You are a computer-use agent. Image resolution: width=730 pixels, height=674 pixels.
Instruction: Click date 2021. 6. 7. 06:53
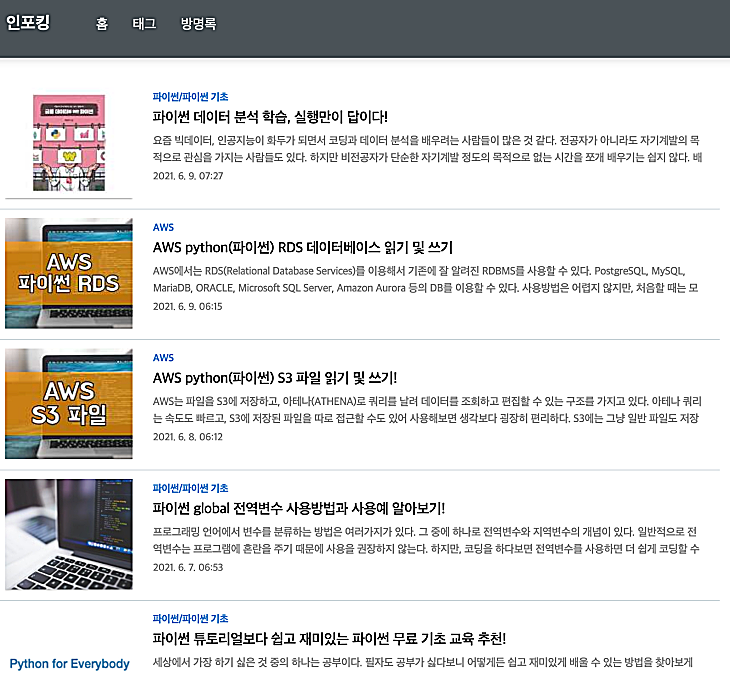188,567
